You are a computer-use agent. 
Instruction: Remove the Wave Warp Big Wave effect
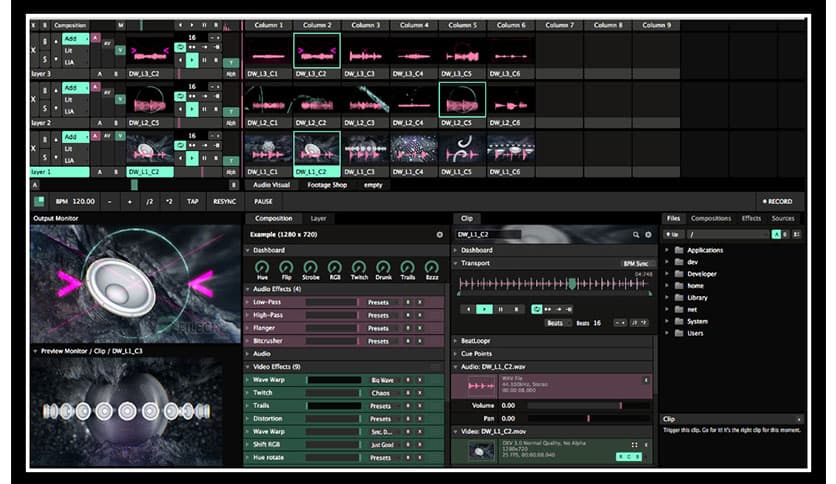(x=420, y=380)
